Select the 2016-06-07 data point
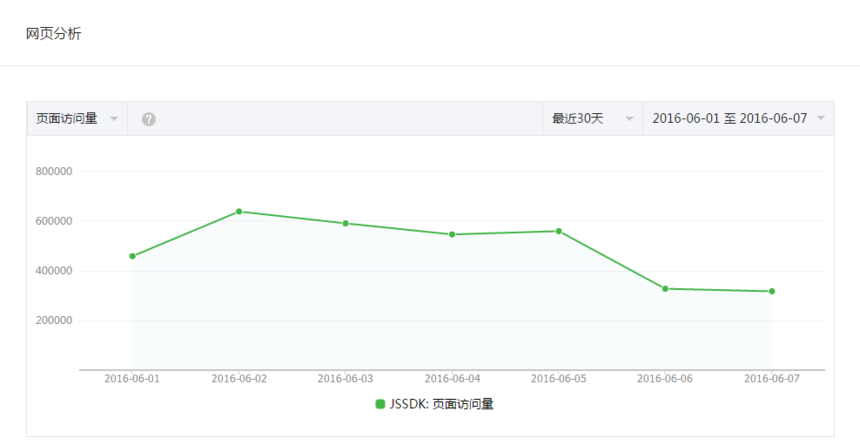860x445 pixels. point(772,291)
